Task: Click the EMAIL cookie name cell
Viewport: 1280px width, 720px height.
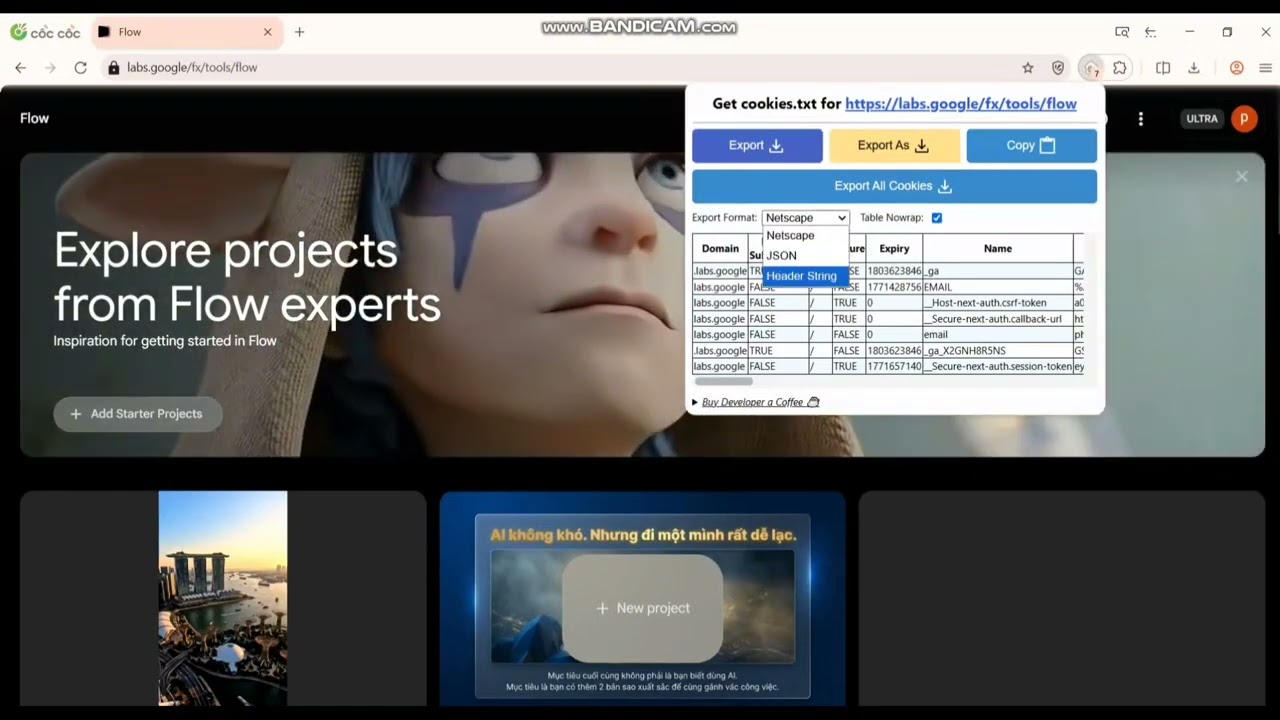Action: pyautogui.click(x=997, y=287)
